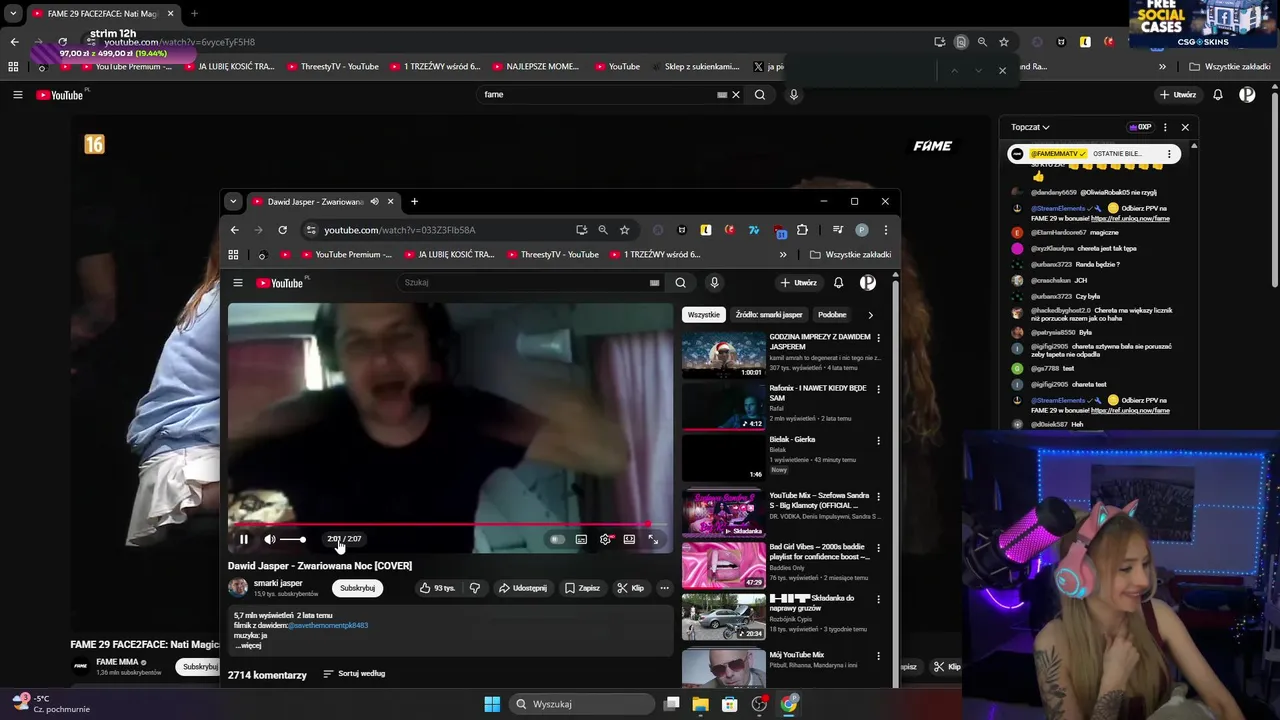Pause the Dawid Jasper video
Screen dimensions: 1280x720
(243, 539)
